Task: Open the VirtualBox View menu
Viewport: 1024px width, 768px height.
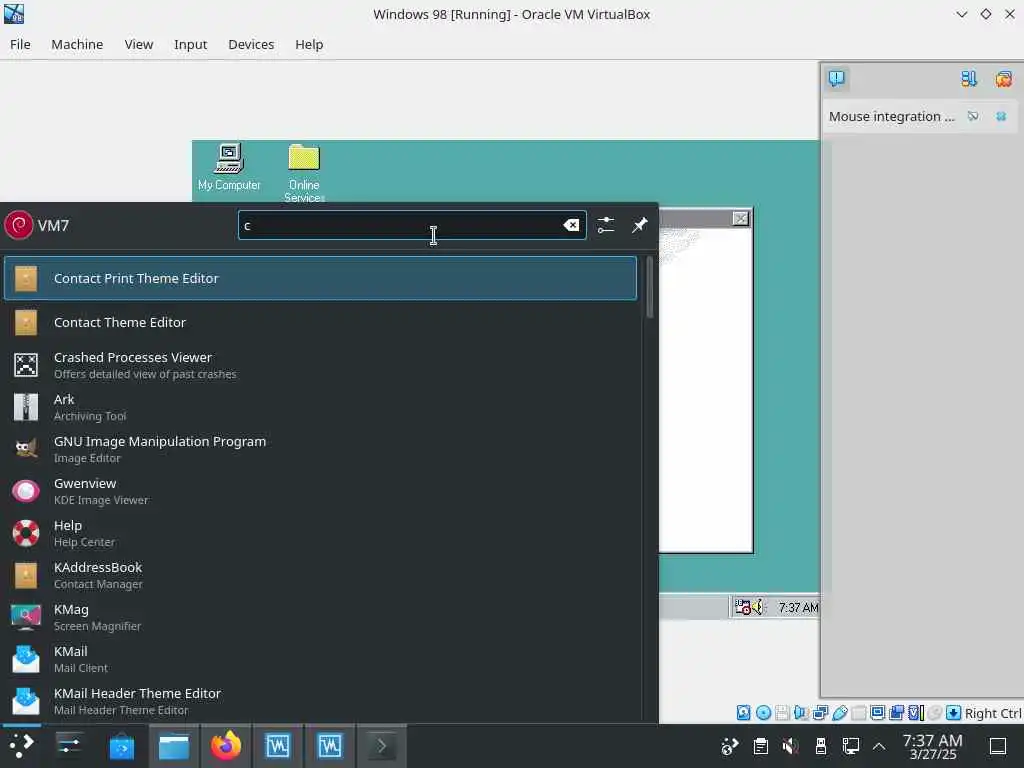Action: (138, 44)
